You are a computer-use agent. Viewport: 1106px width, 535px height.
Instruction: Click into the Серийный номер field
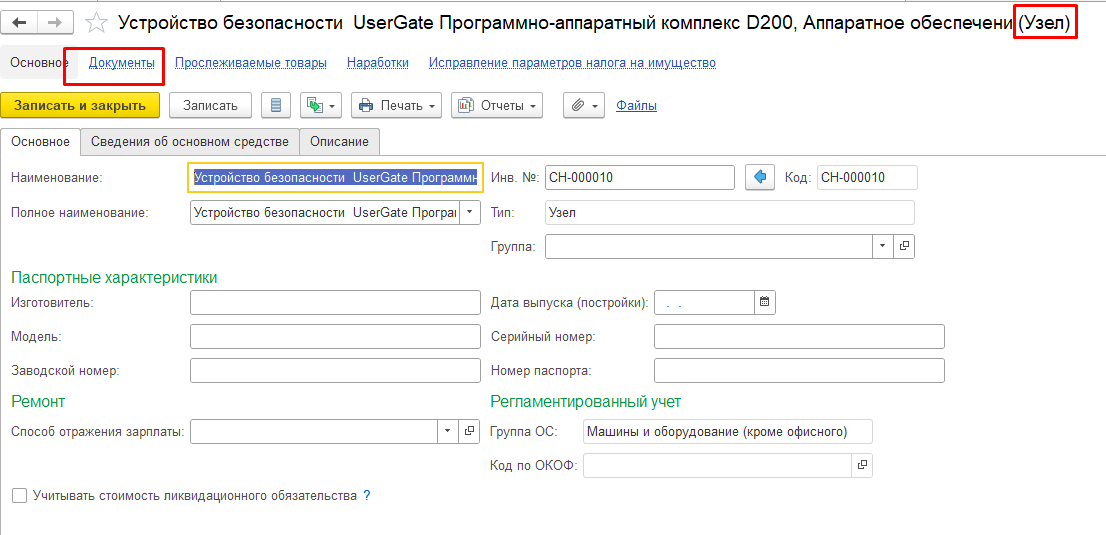(798, 337)
